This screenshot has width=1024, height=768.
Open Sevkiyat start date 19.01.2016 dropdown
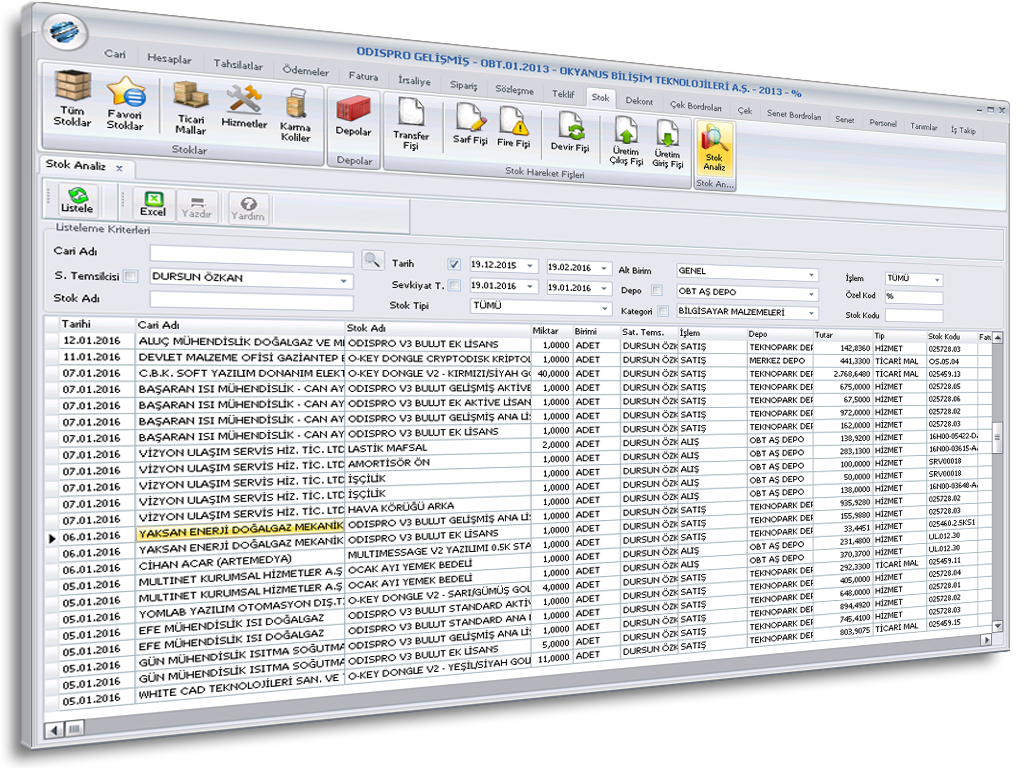[530, 286]
